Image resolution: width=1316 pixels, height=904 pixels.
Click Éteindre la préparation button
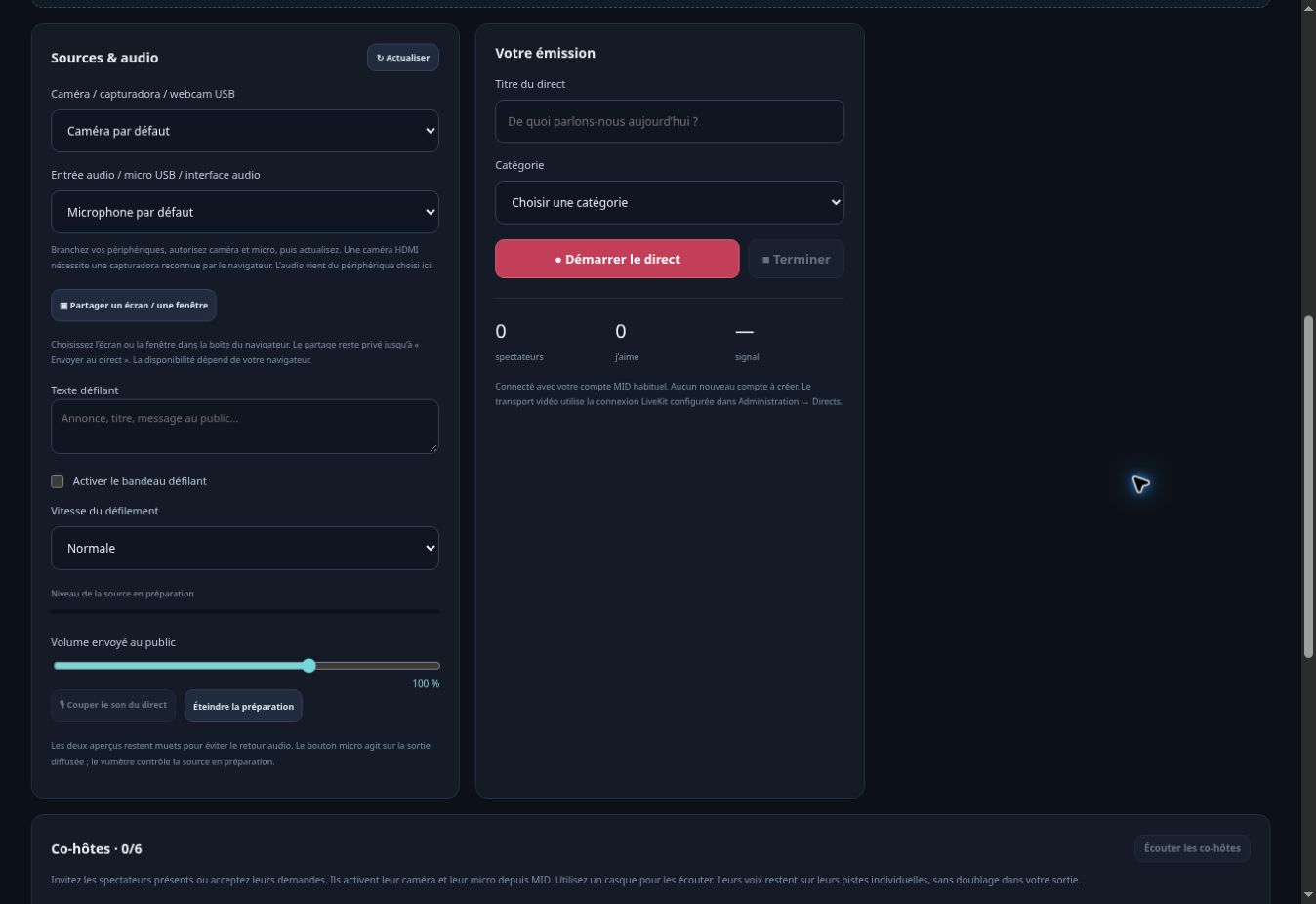click(x=243, y=706)
